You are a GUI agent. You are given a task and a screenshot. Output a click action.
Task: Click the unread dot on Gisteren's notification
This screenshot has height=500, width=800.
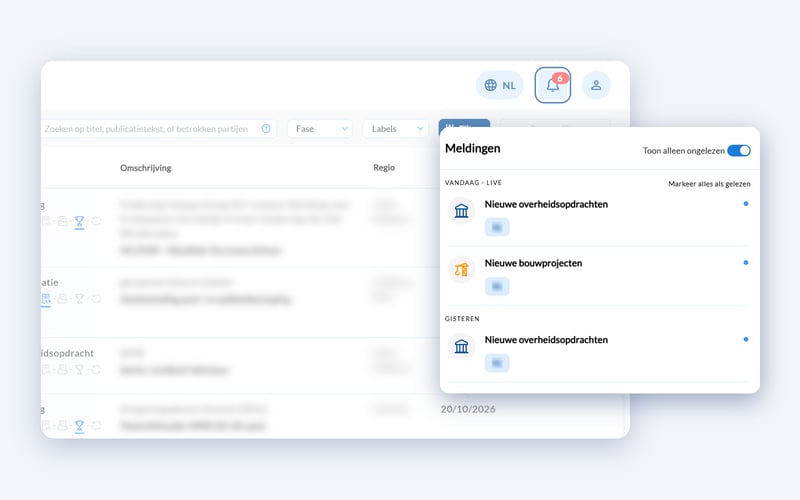(746, 339)
